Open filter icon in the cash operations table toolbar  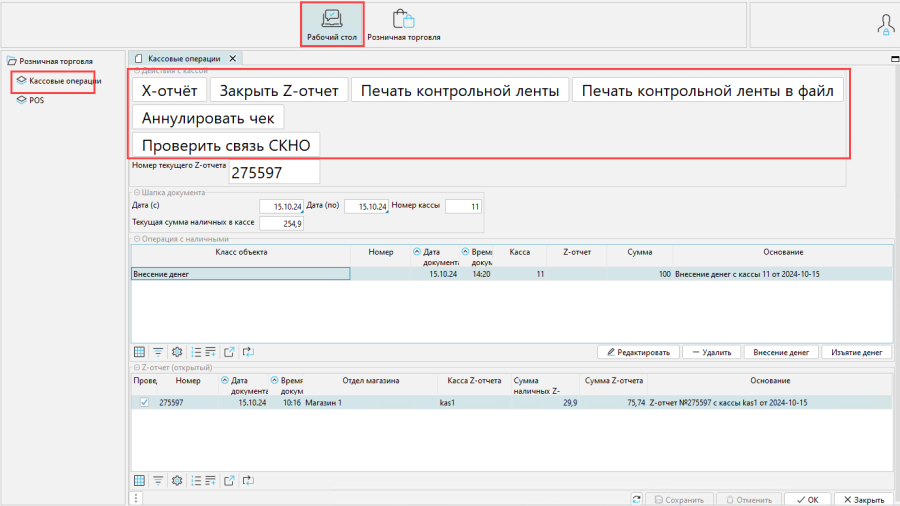tap(158, 352)
